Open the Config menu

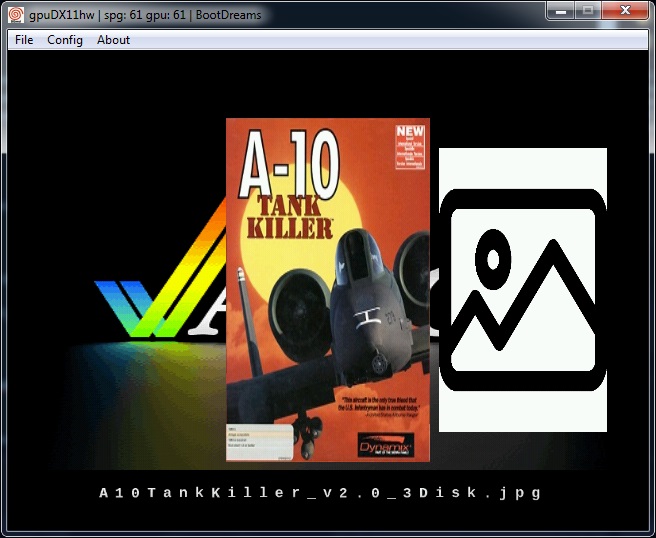tap(65, 40)
